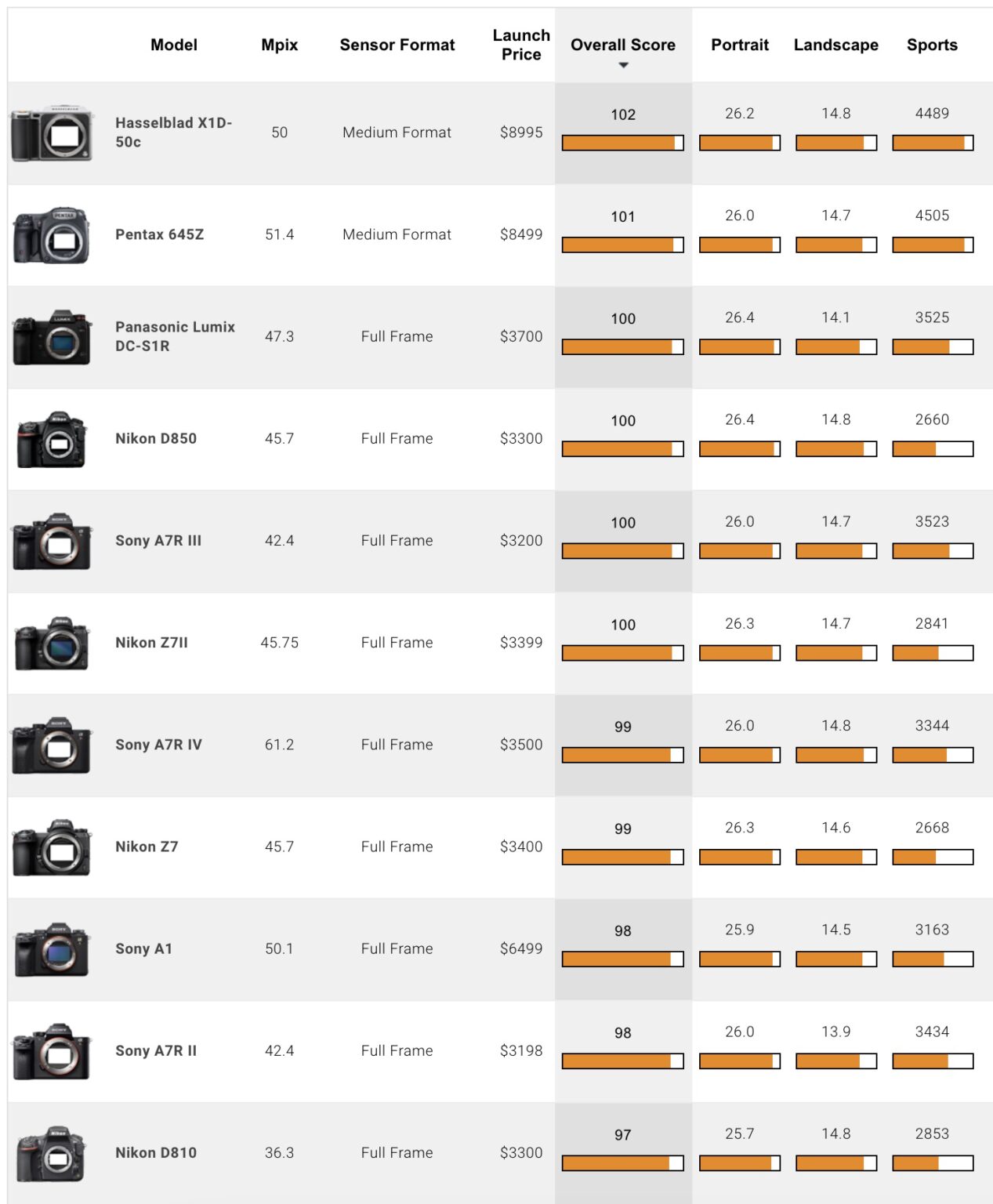Click the Mpix column header
The height and width of the screenshot is (1204, 993).
pyautogui.click(x=279, y=45)
